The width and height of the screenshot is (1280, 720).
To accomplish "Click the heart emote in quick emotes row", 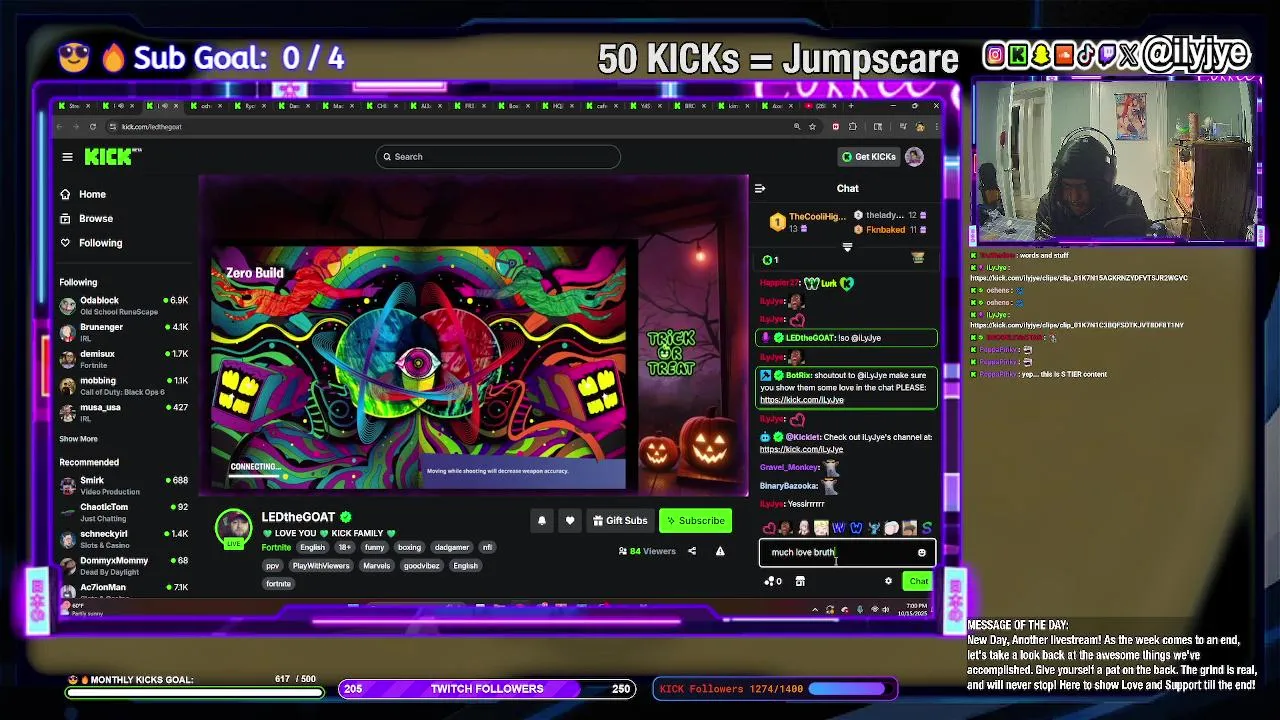I will [x=769, y=528].
